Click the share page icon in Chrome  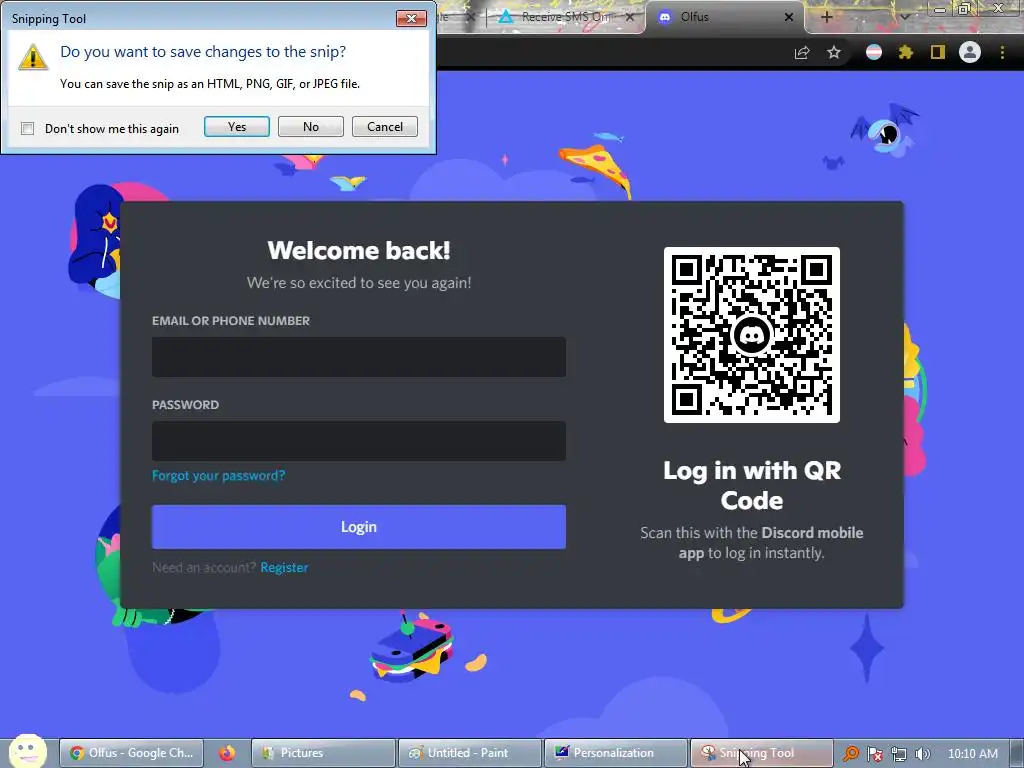tap(802, 52)
